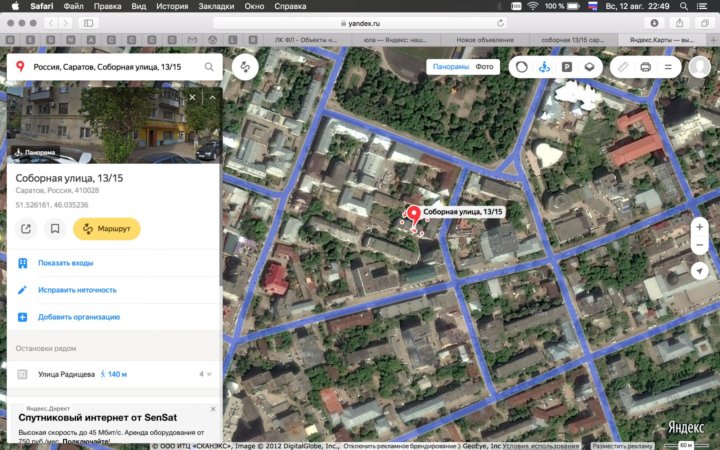Zoom out with the minus button
The height and width of the screenshot is (450, 720).
click(x=699, y=245)
